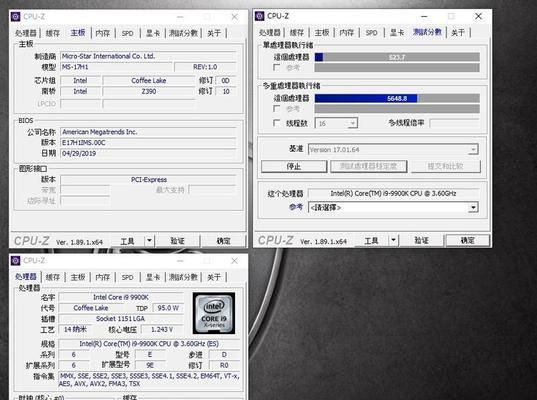Click 停止 button to stop benchmark
This screenshot has height=400, width=537.
(x=294, y=166)
